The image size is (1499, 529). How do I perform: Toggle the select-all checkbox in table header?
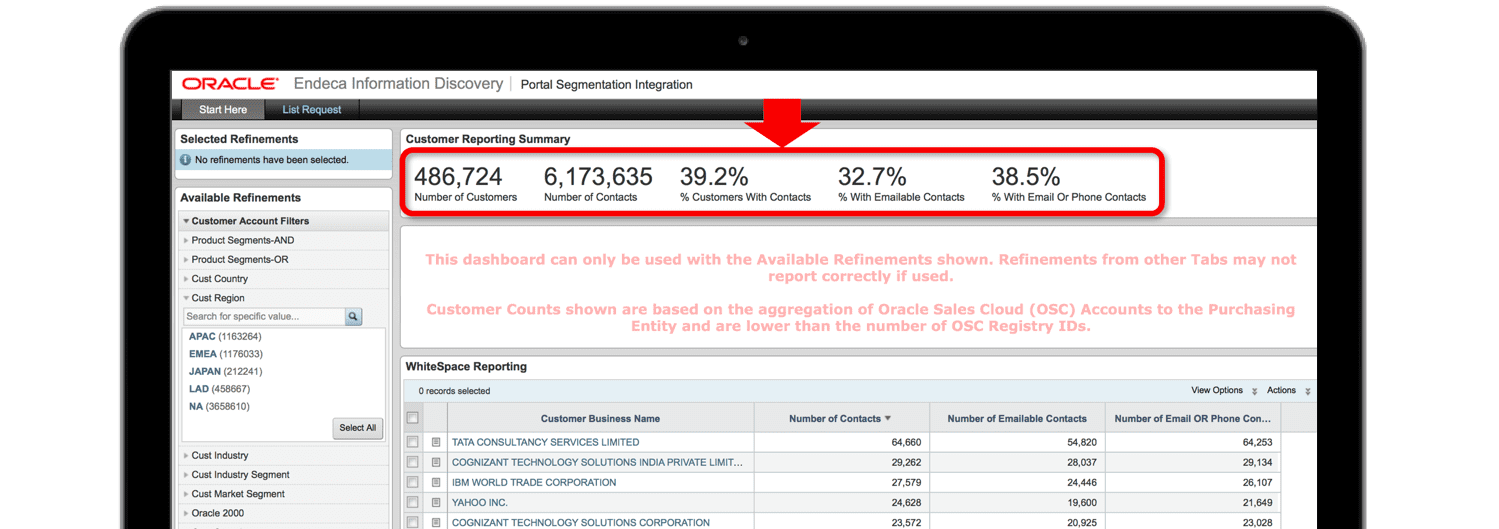(x=412, y=418)
